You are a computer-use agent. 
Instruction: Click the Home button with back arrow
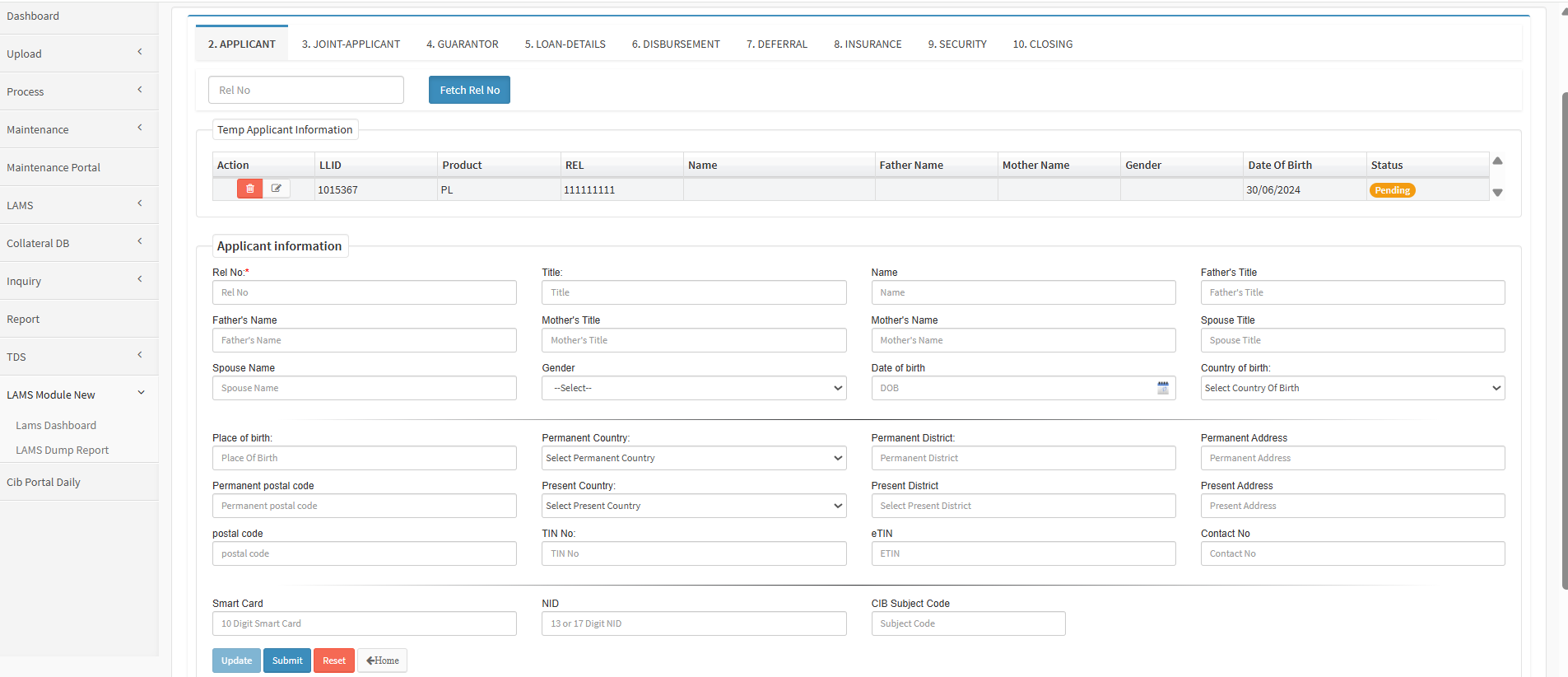pos(382,661)
